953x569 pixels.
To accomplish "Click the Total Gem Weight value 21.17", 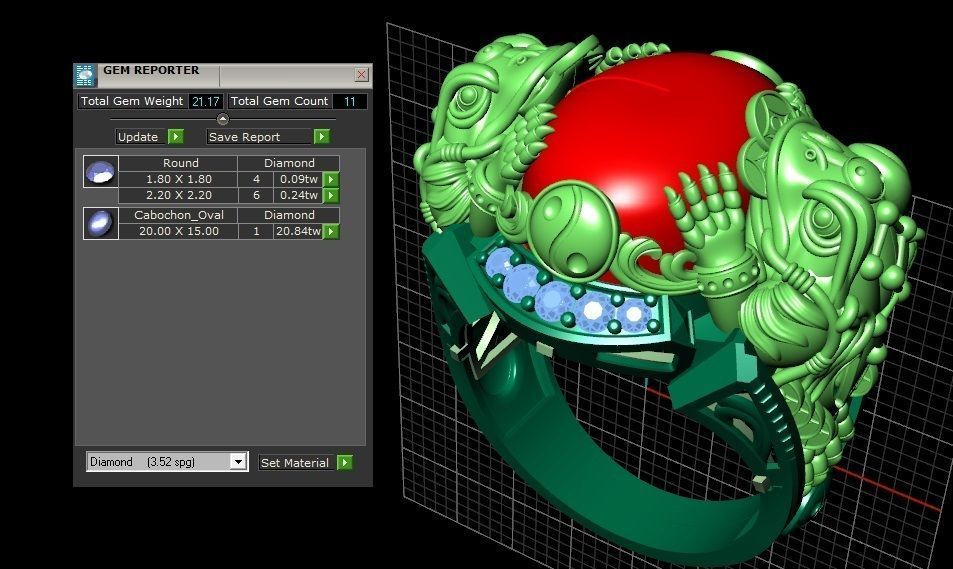I will [x=205, y=102].
